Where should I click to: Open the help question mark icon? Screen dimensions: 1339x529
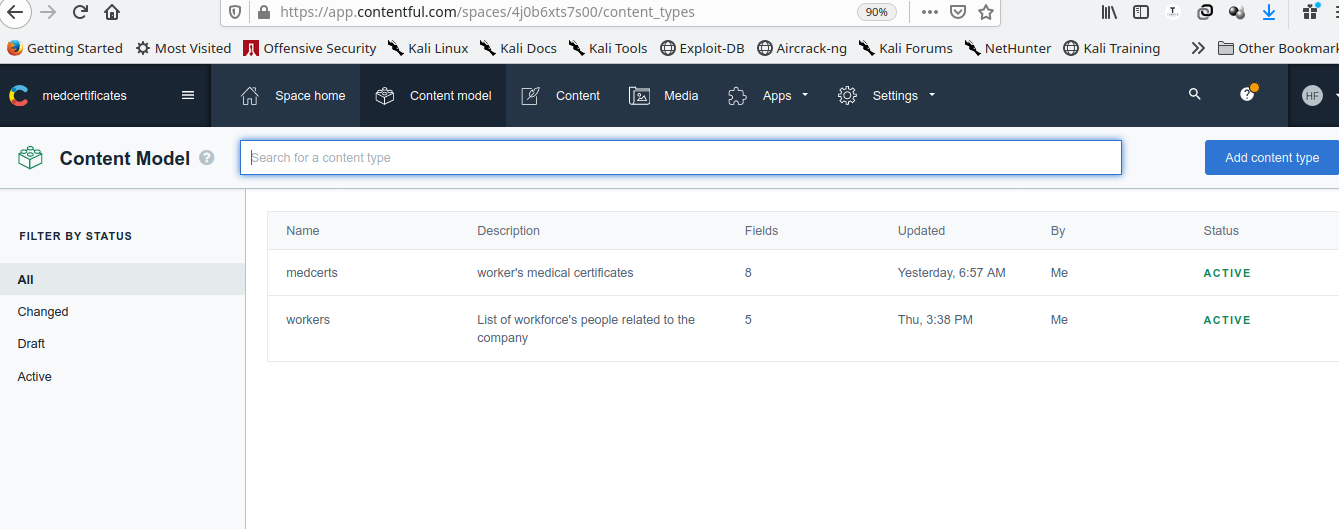(1247, 94)
